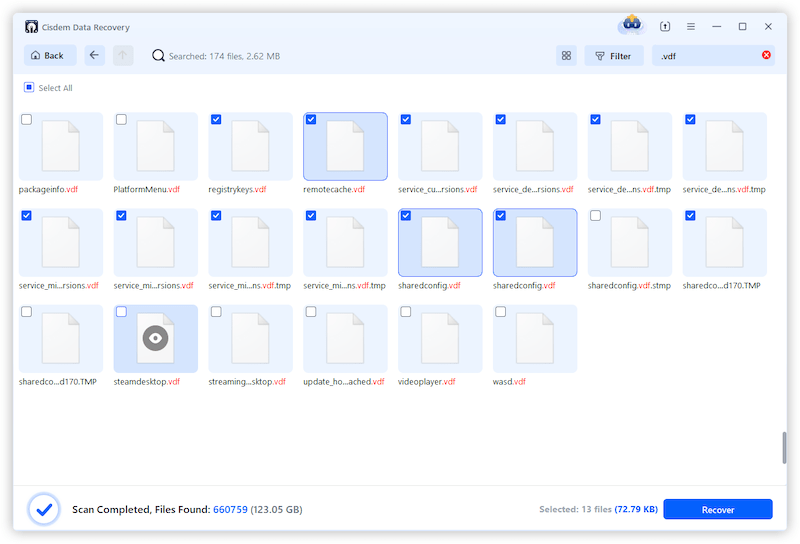Close the Cisdem Data Recovery window
The height and width of the screenshot is (544, 800).
[768, 27]
